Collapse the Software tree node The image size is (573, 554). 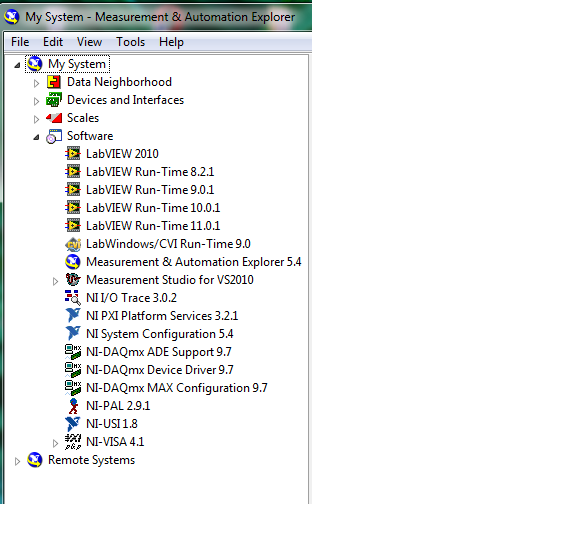click(x=36, y=137)
